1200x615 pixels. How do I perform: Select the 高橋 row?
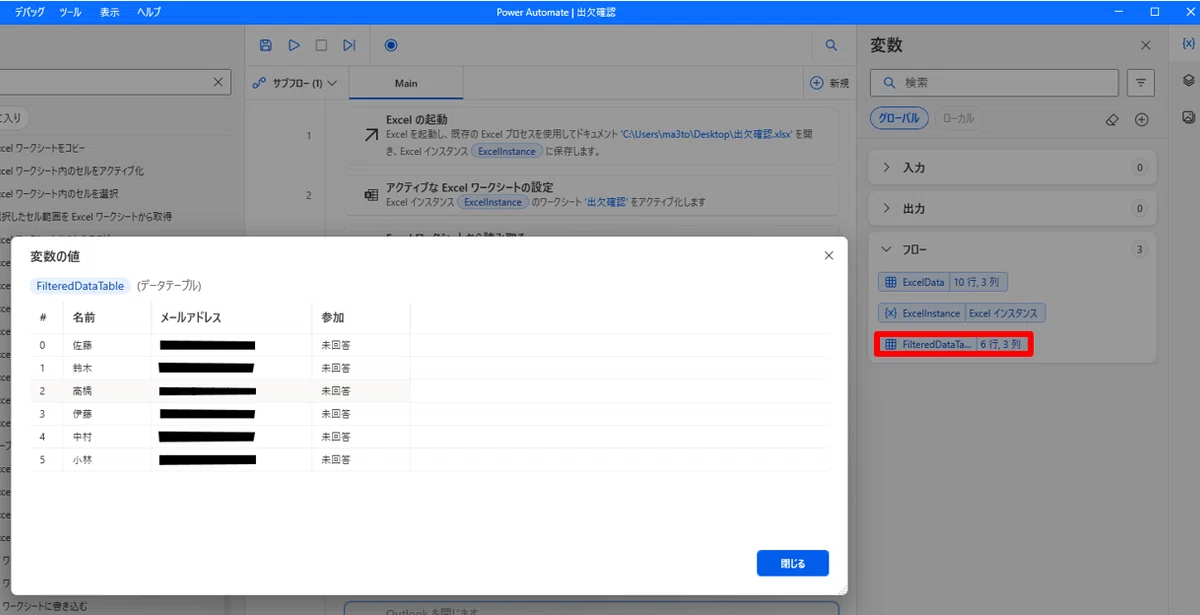pos(430,391)
